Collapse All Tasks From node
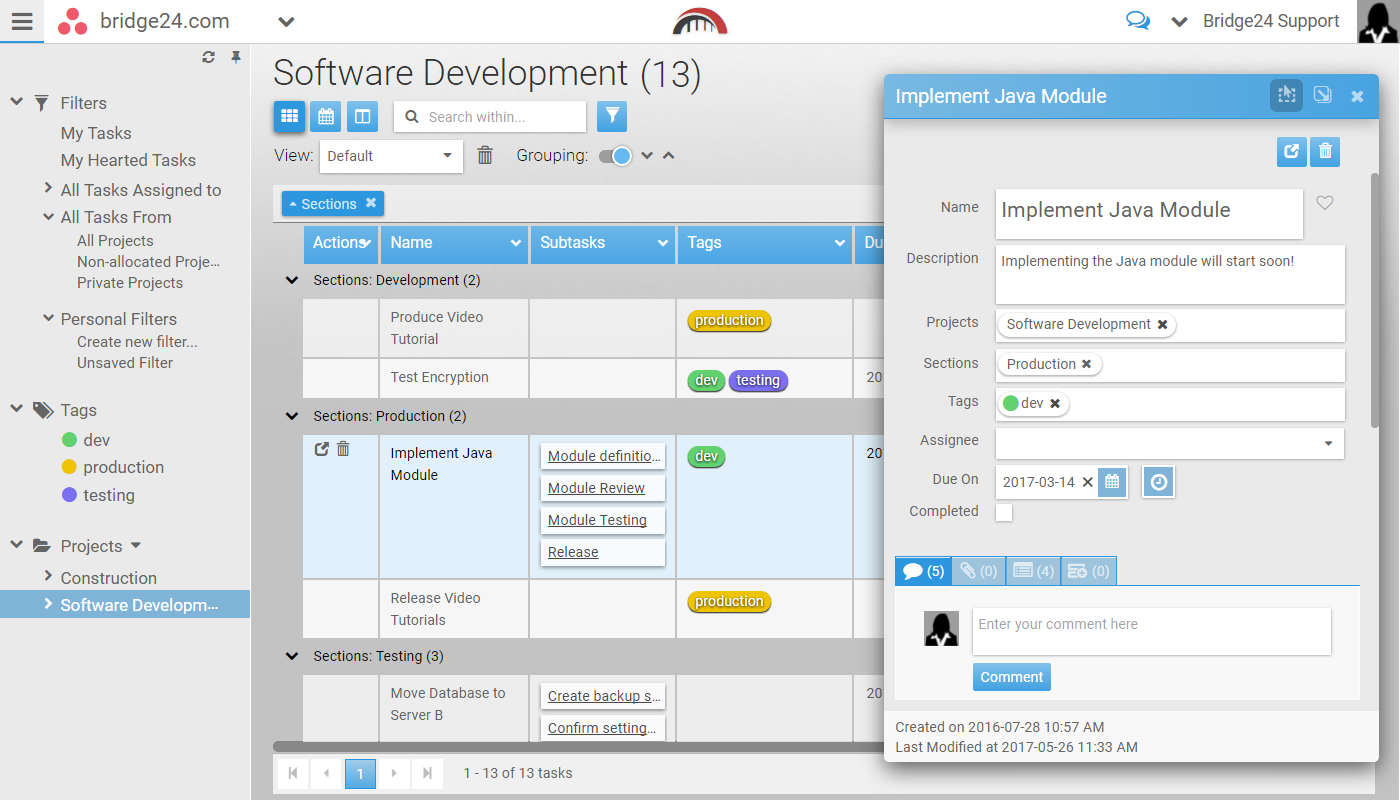This screenshot has height=800, width=1400. pyautogui.click(x=48, y=216)
